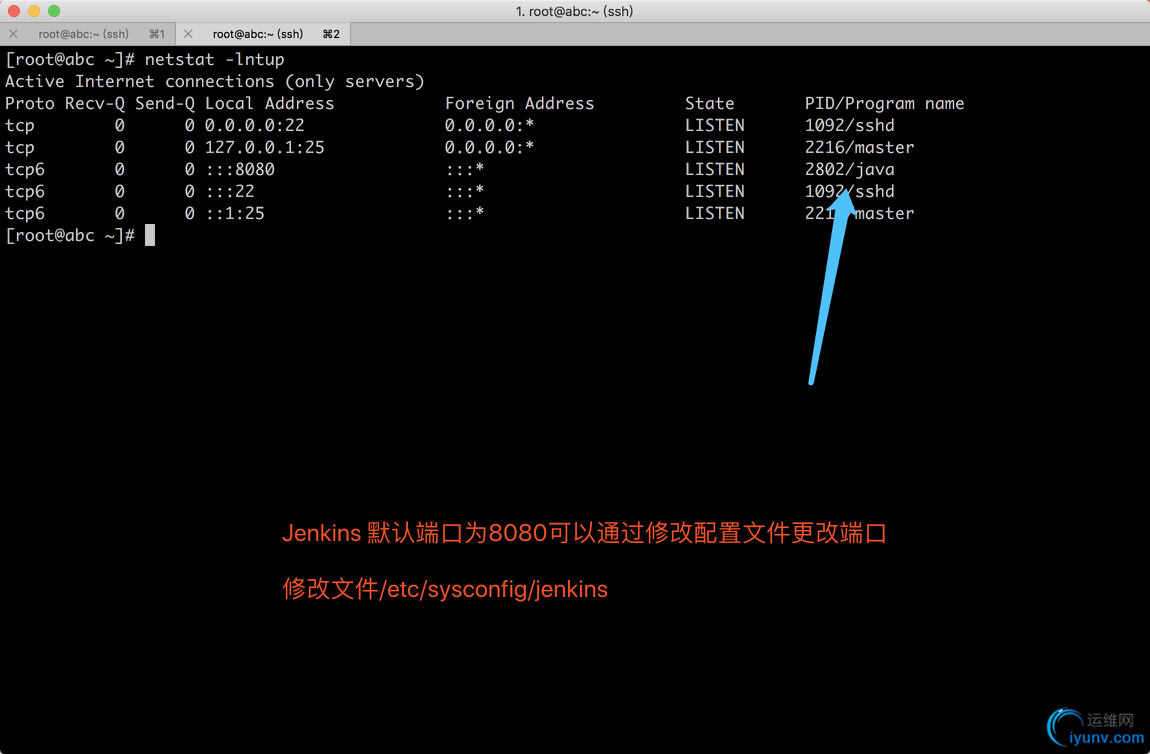Image resolution: width=1150 pixels, height=754 pixels.
Task: Click the green zoom window button
Action: (x=54, y=11)
